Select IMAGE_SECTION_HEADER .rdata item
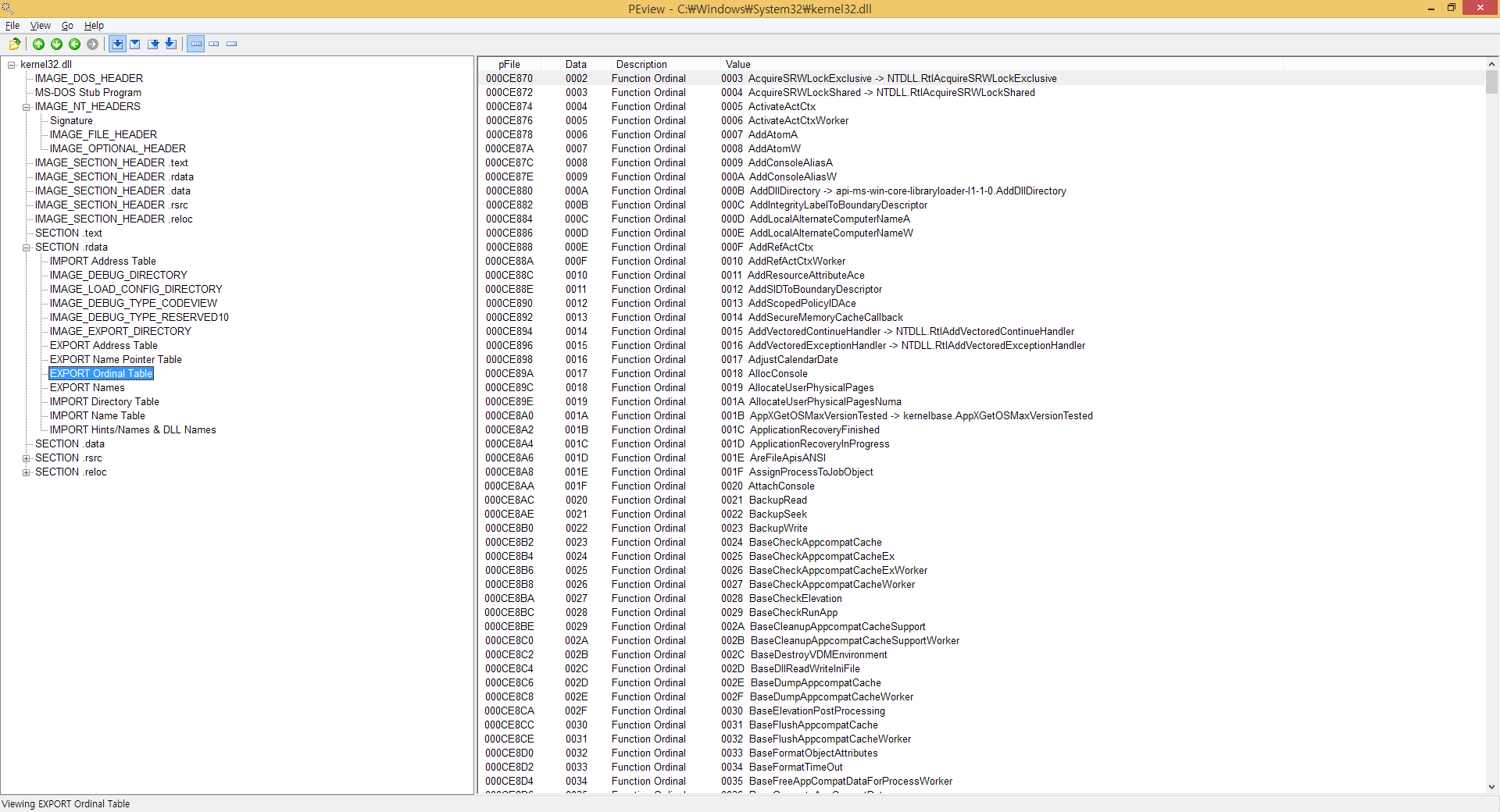This screenshot has width=1500, height=812. click(x=114, y=177)
